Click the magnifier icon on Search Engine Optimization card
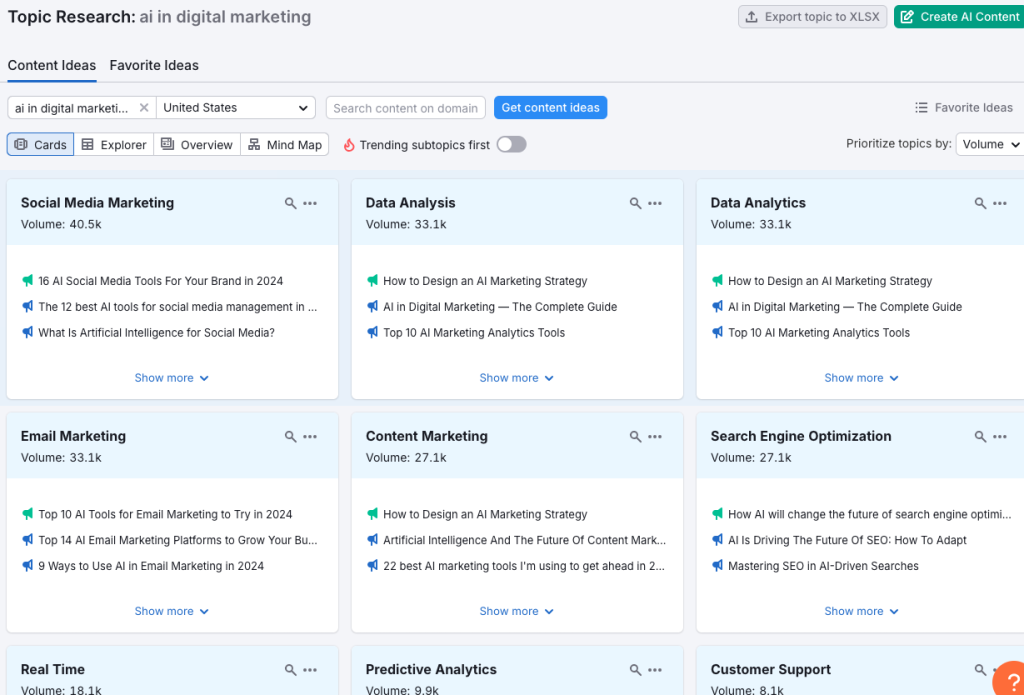Screen dimensions: 1024x695 tap(978, 436)
